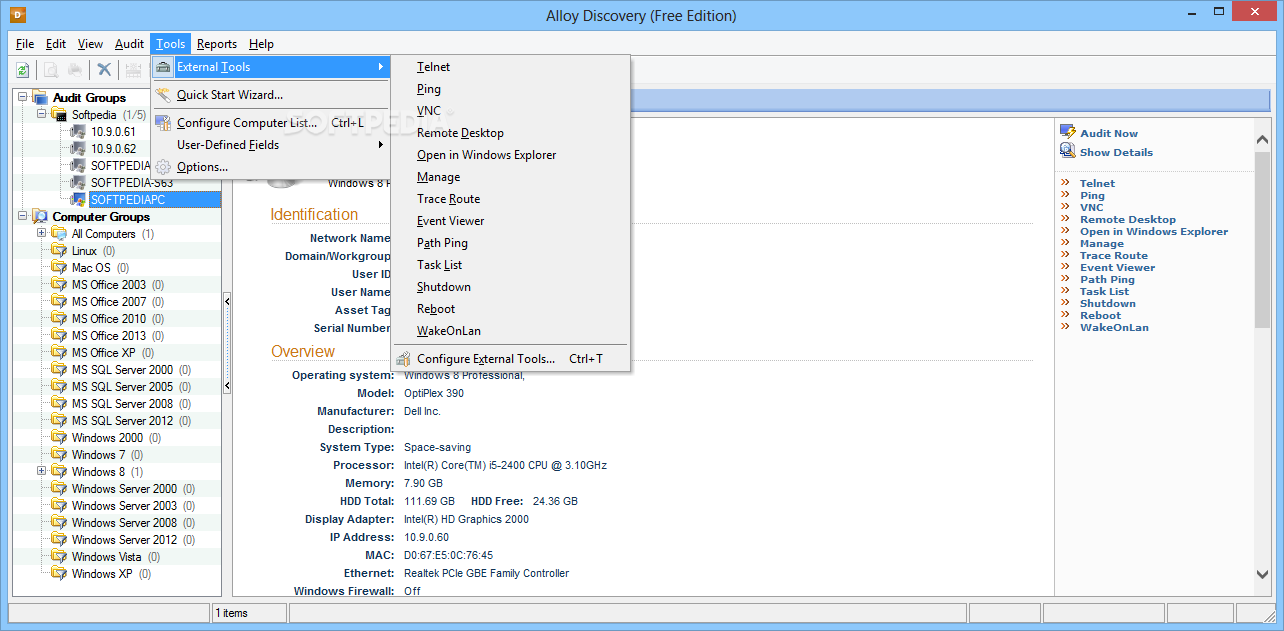Click the Reboot link in right panel
The image size is (1284, 631).
(1100, 316)
